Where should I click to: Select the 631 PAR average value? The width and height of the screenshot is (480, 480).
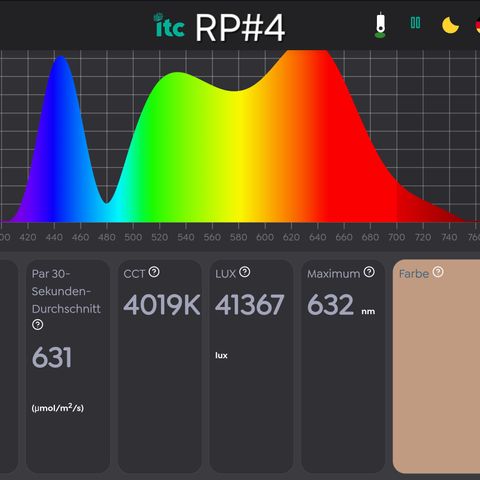(x=52, y=357)
